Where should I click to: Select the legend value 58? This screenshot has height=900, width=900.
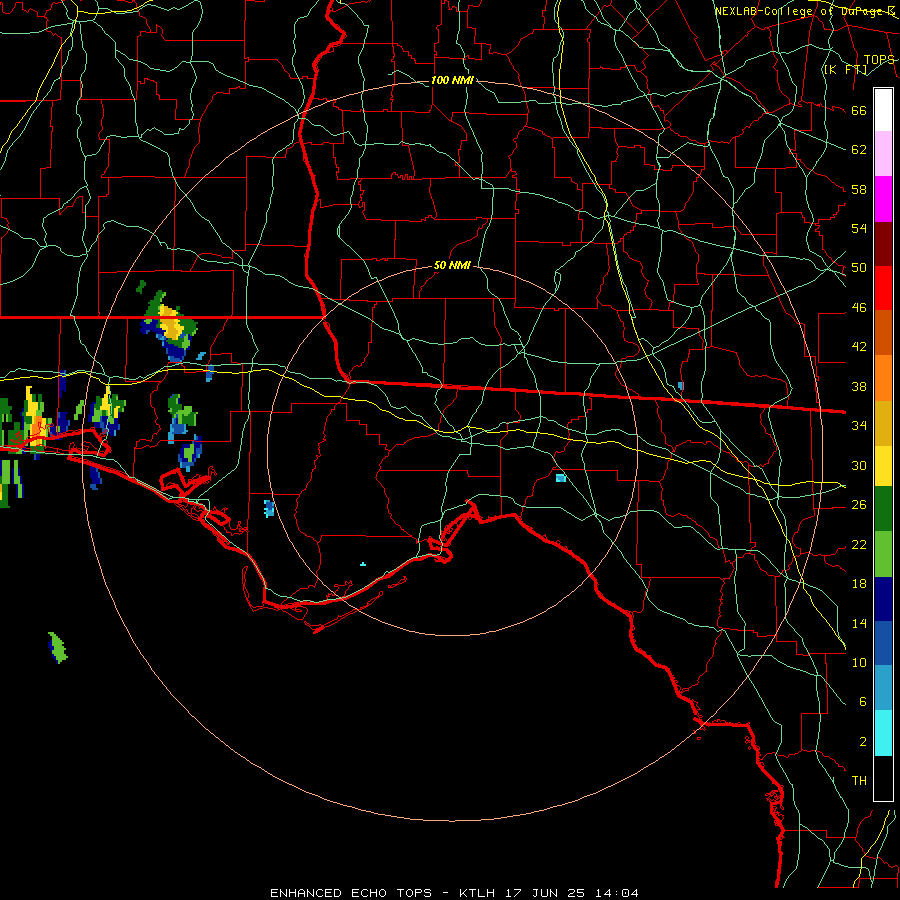(859, 189)
